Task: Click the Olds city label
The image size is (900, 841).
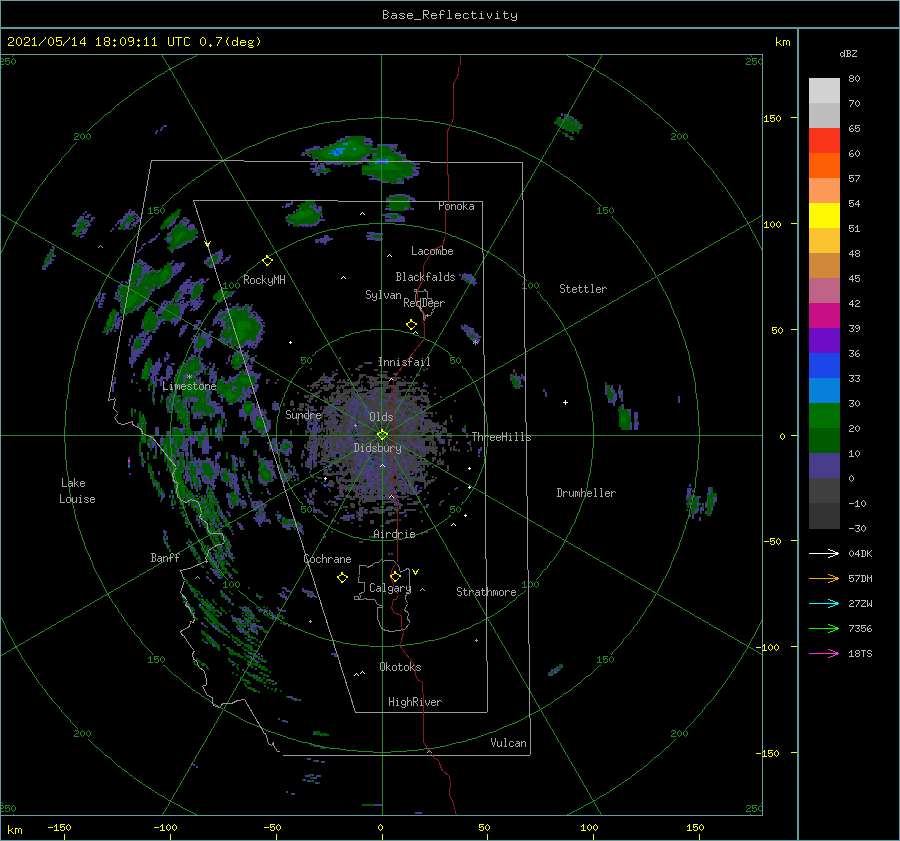Action: pos(381,417)
